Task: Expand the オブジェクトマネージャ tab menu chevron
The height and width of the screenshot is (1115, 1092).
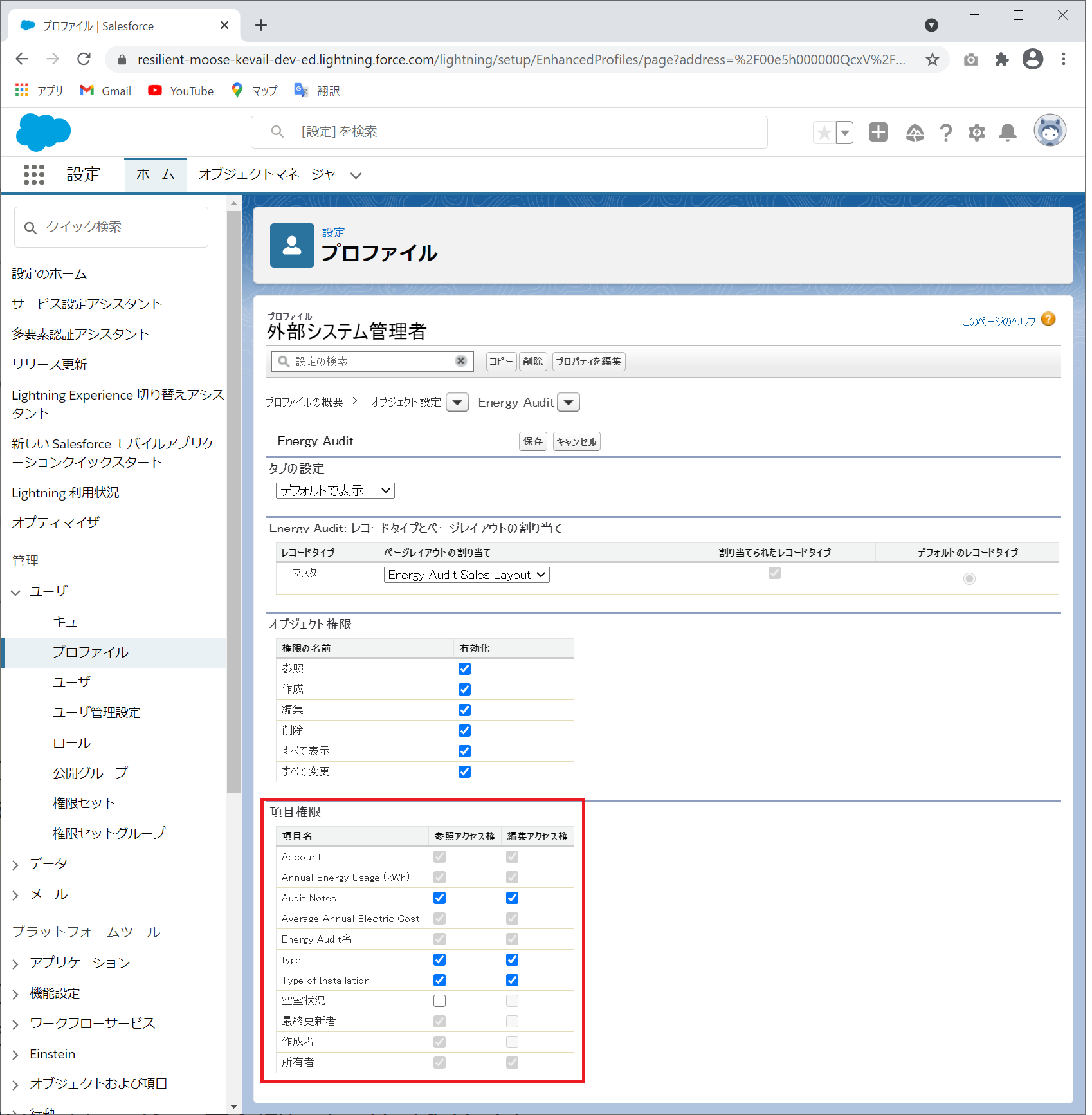Action: tap(356, 175)
